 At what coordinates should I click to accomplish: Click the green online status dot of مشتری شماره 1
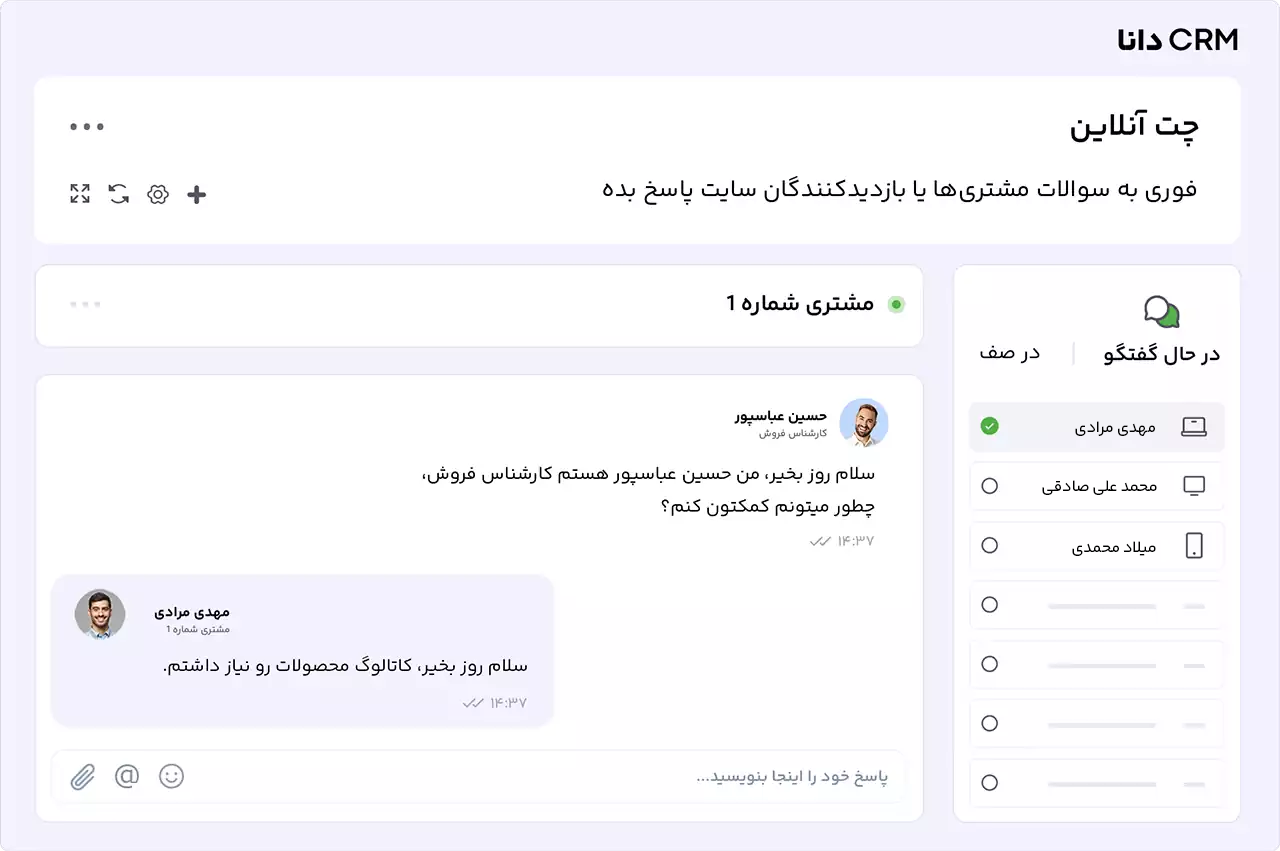point(896,303)
